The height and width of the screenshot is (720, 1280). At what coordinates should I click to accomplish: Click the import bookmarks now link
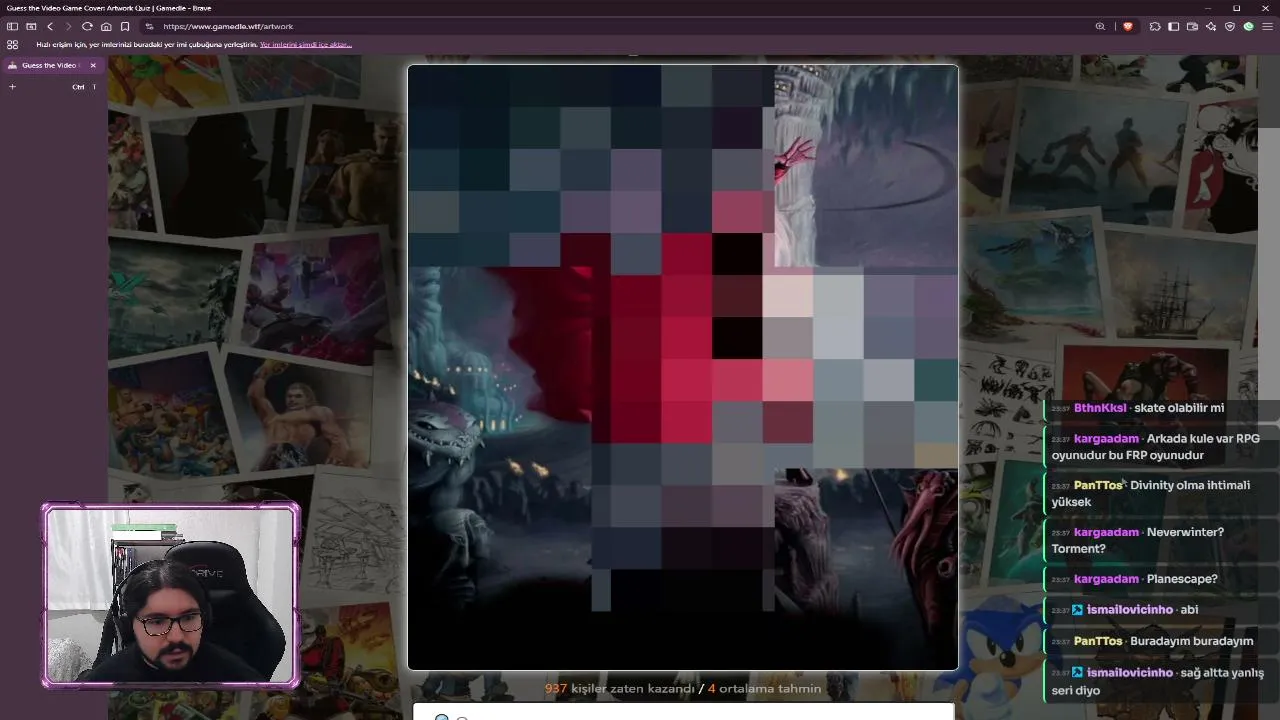(306, 45)
